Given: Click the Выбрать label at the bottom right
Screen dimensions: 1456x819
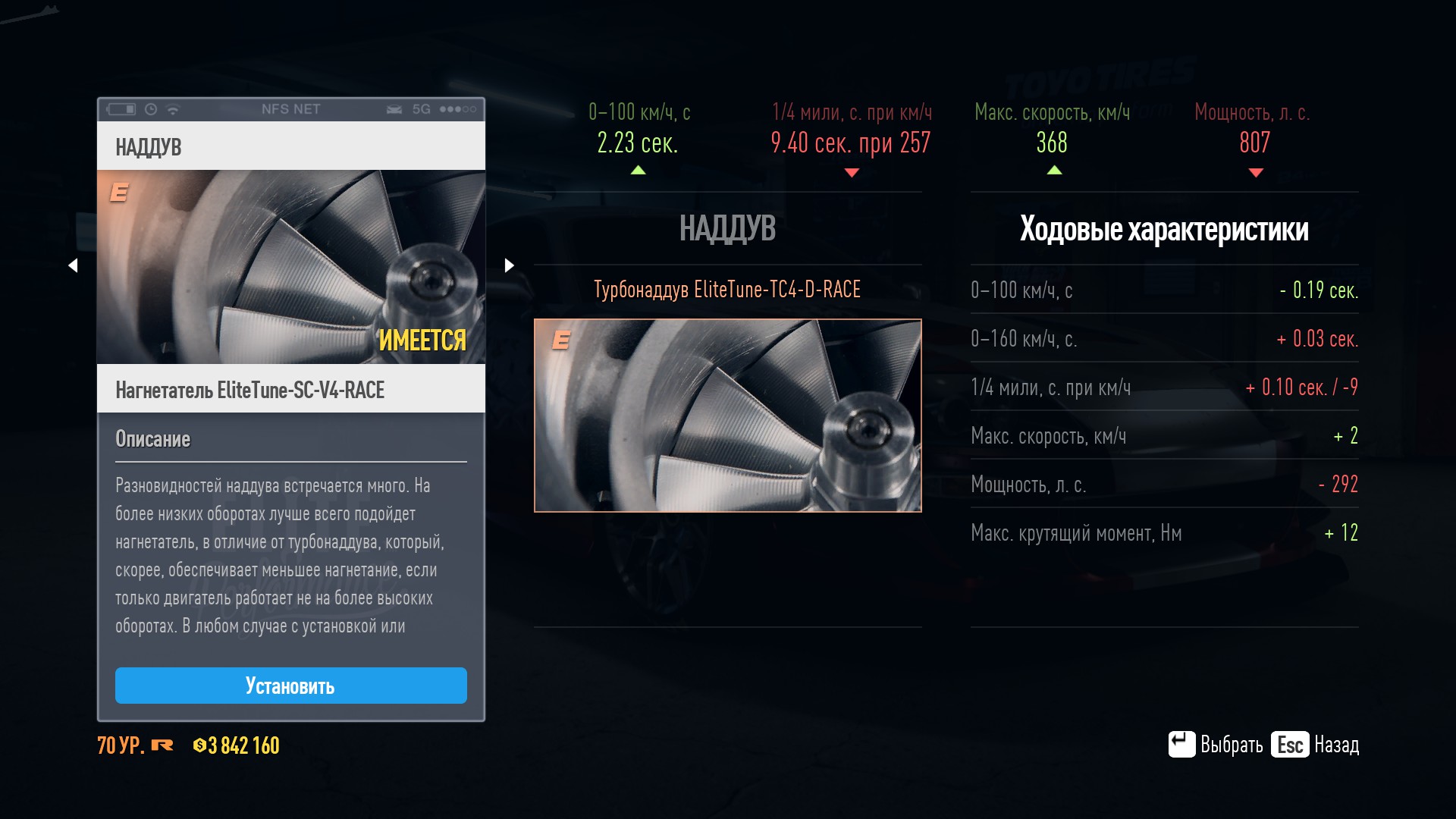Looking at the screenshot, I should 1231,745.
